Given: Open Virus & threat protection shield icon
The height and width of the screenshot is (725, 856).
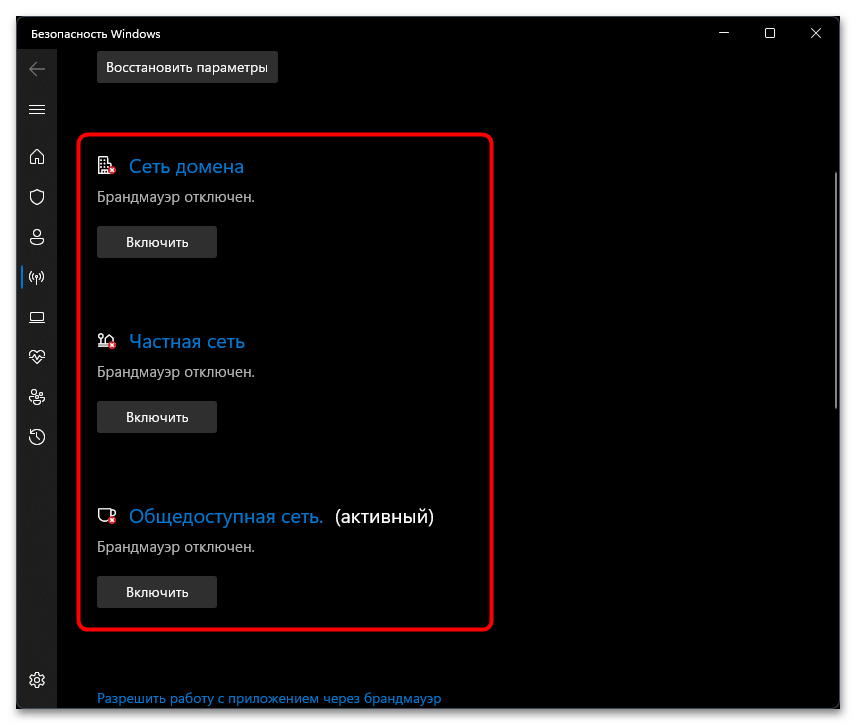Looking at the screenshot, I should click(37, 197).
